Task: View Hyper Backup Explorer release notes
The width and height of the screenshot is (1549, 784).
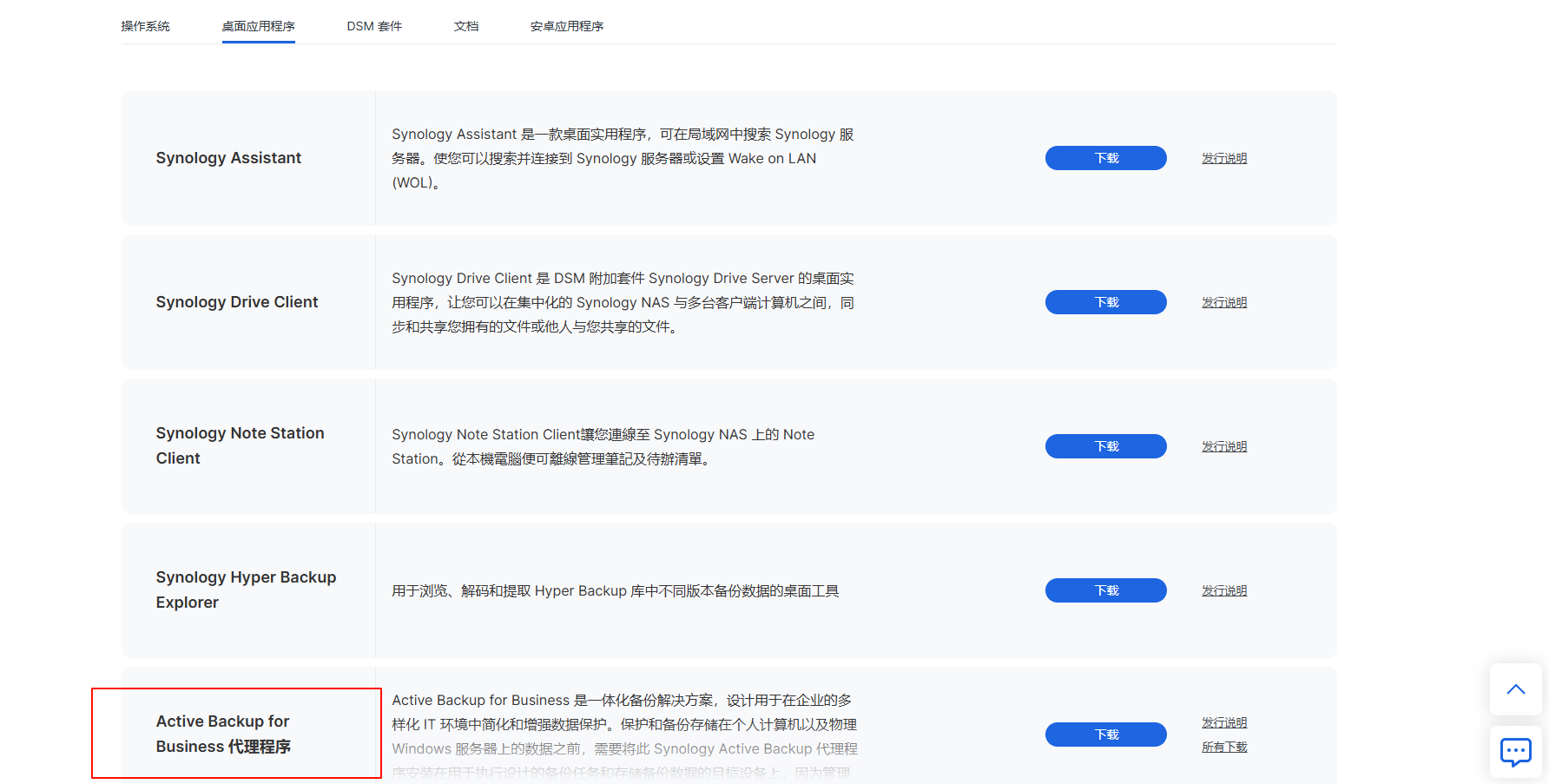Action: click(1223, 590)
